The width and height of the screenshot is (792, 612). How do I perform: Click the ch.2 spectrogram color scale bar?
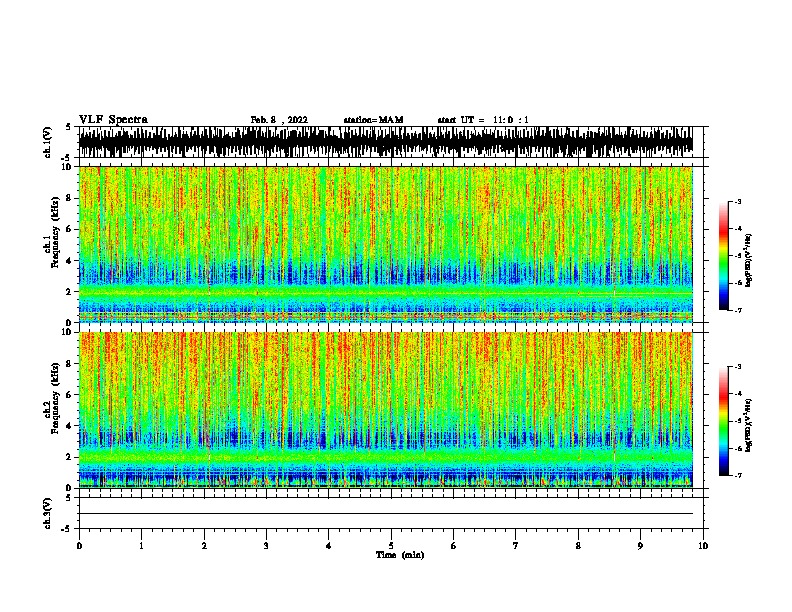[724, 421]
